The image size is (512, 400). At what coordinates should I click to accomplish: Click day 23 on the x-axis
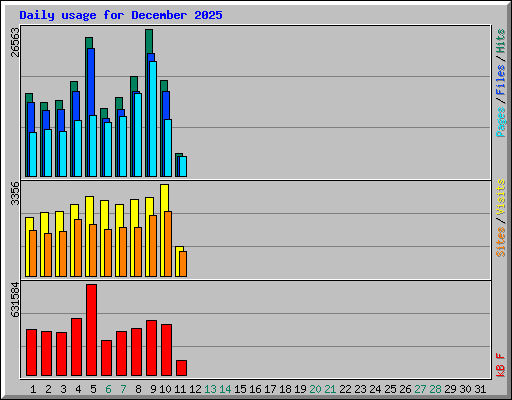click(360, 389)
